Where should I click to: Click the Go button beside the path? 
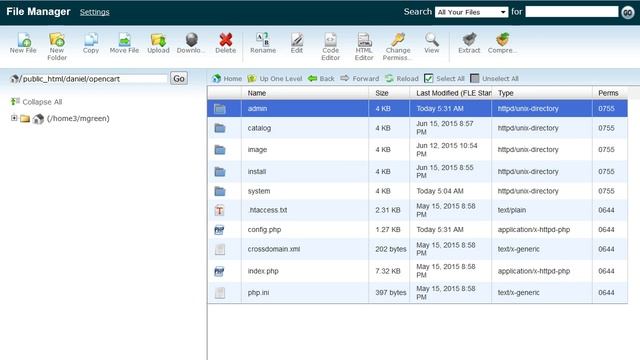coord(179,78)
